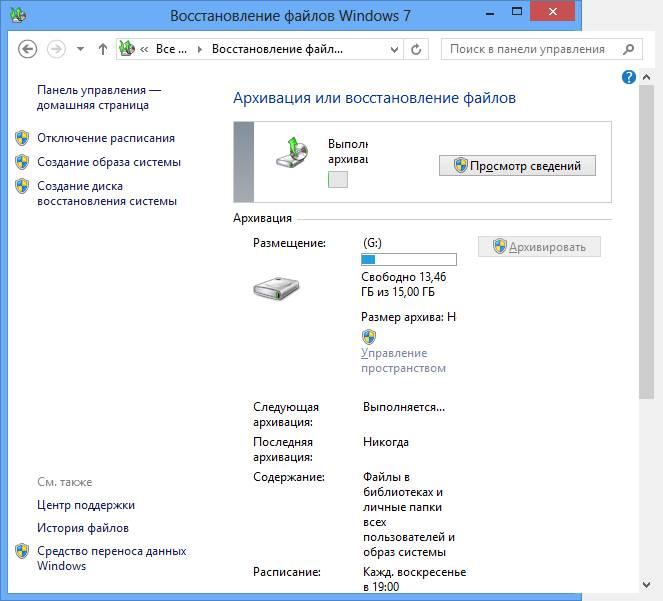This screenshot has width=663, height=601.
Task: Click the backup-in-progress drive icon
Action: [x=292, y=153]
